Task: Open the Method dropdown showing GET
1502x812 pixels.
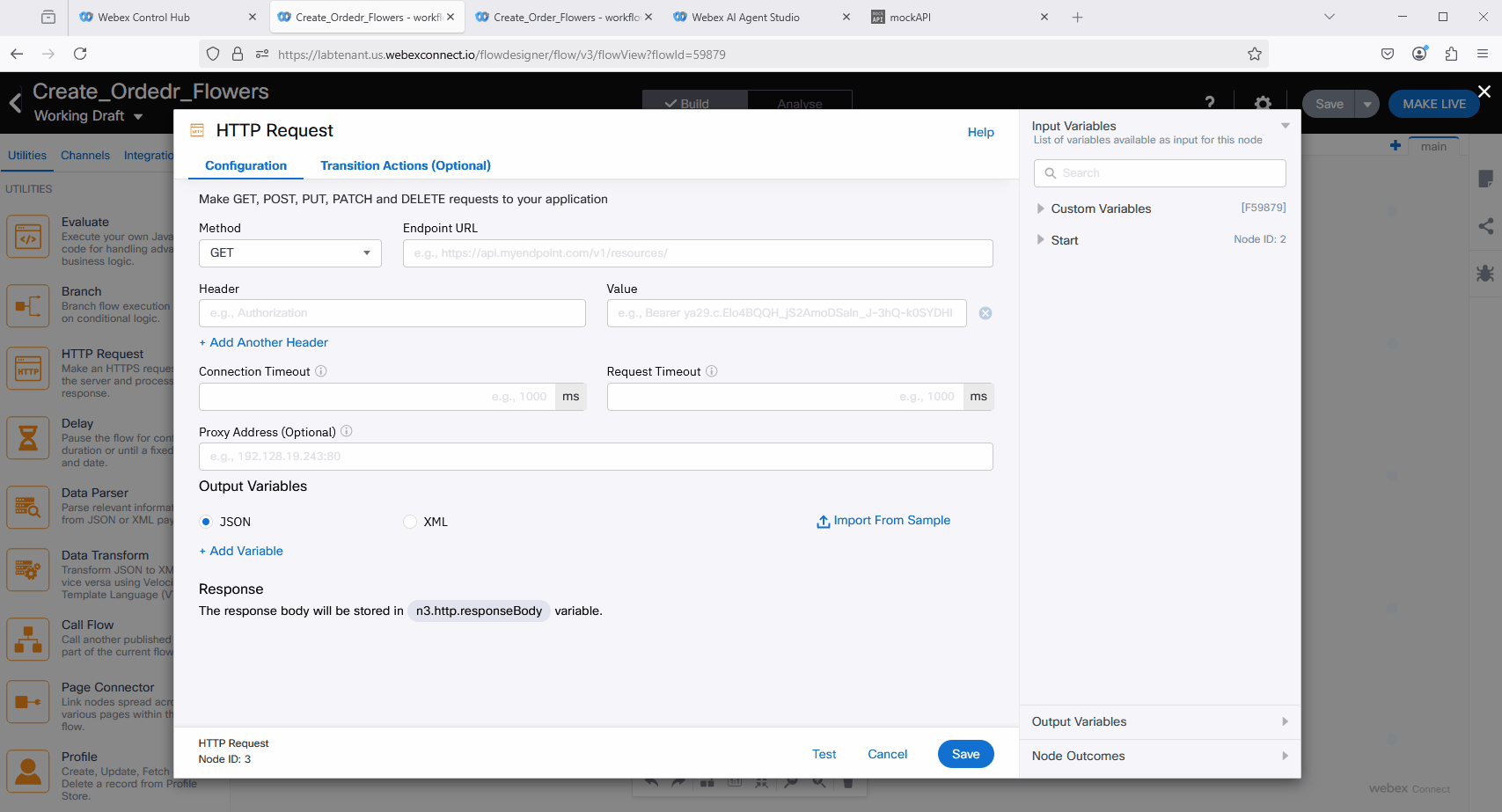Action: [x=289, y=253]
